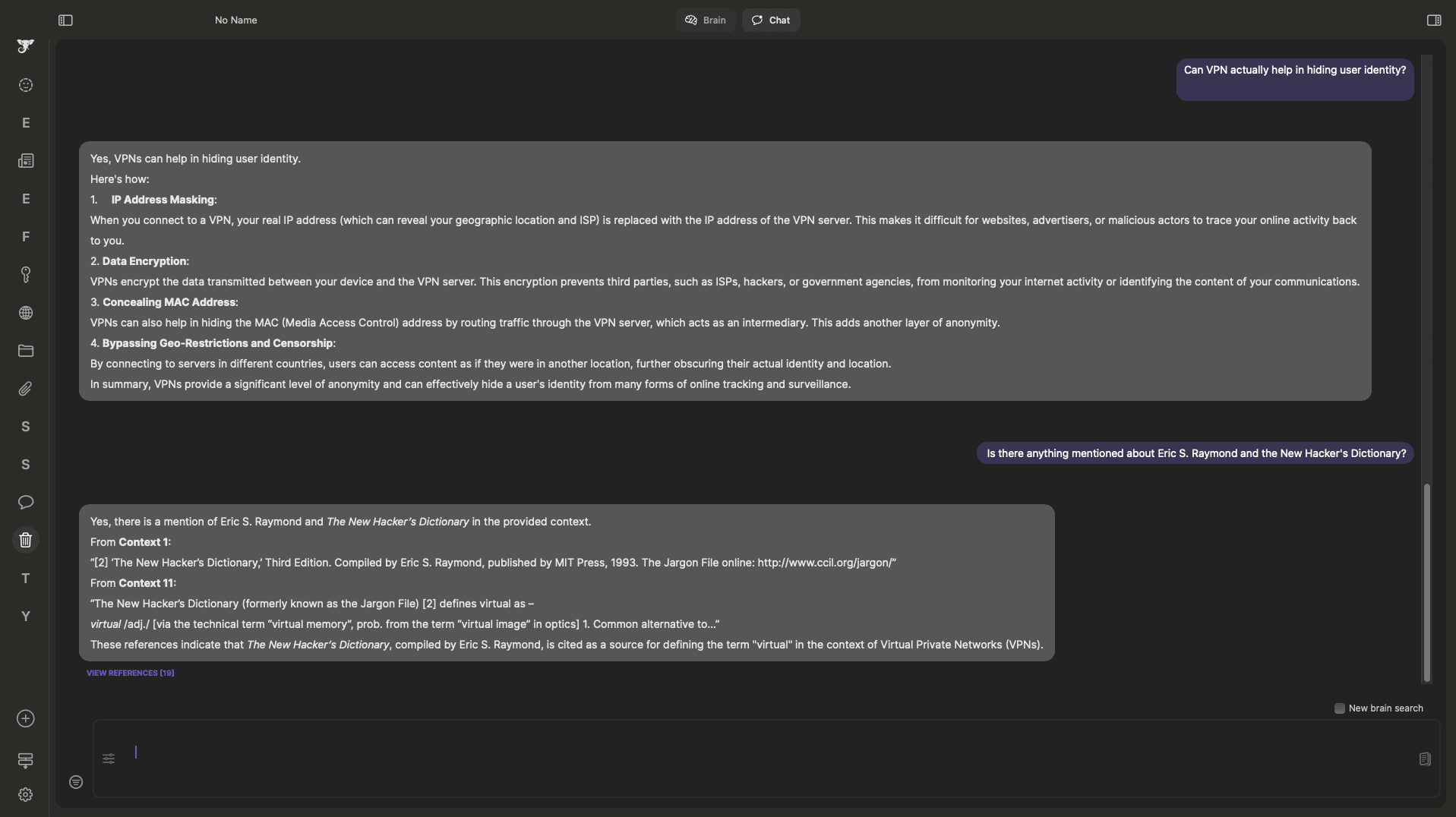Open the globe icon in sidebar
The height and width of the screenshot is (817, 1456).
26,313
